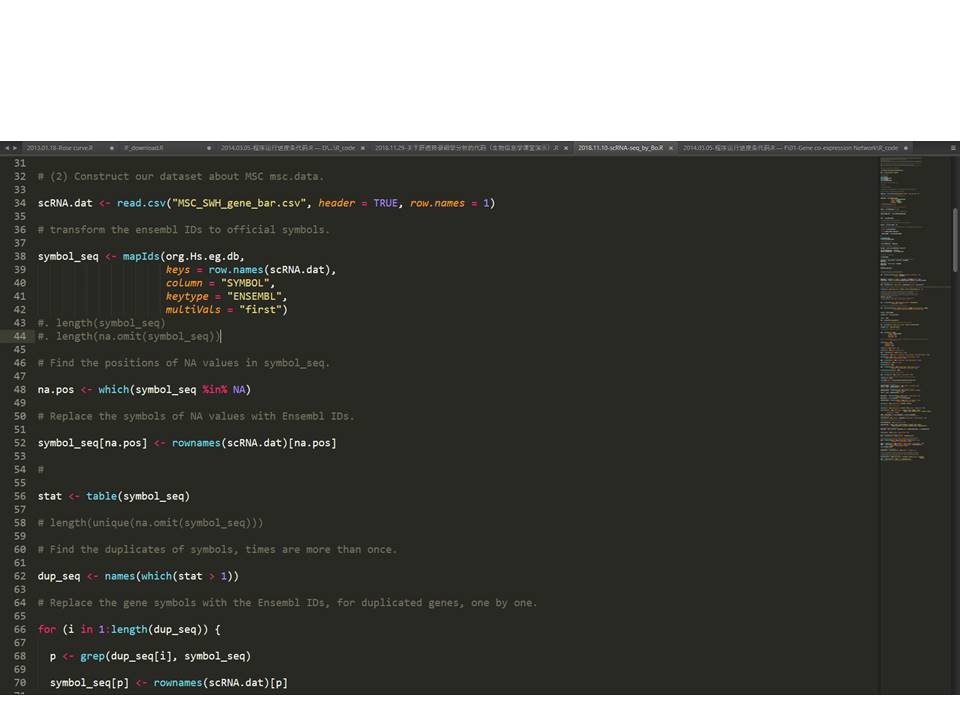Switch to the If_download.R tab
This screenshot has width=960, height=720.
(144, 148)
